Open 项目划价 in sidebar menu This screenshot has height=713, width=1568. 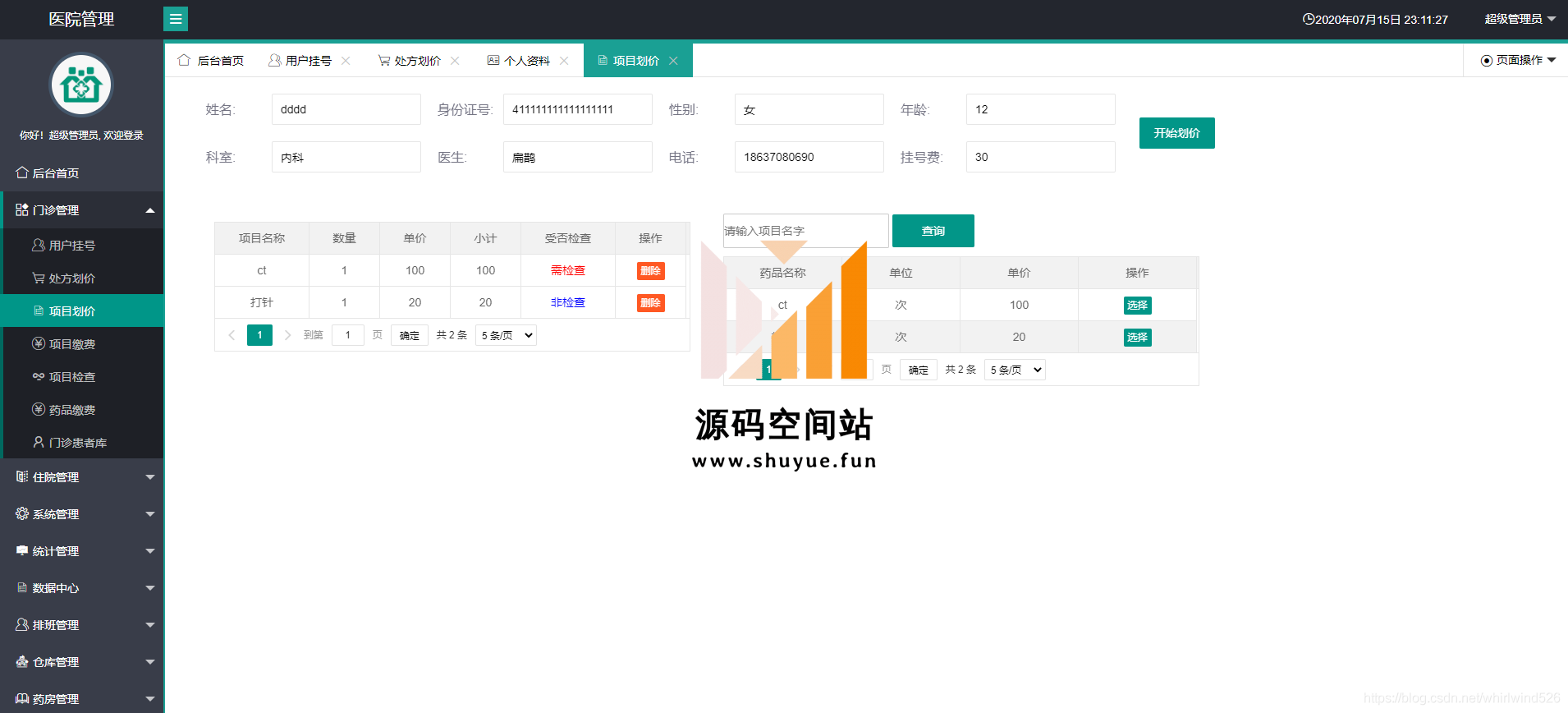click(x=82, y=310)
